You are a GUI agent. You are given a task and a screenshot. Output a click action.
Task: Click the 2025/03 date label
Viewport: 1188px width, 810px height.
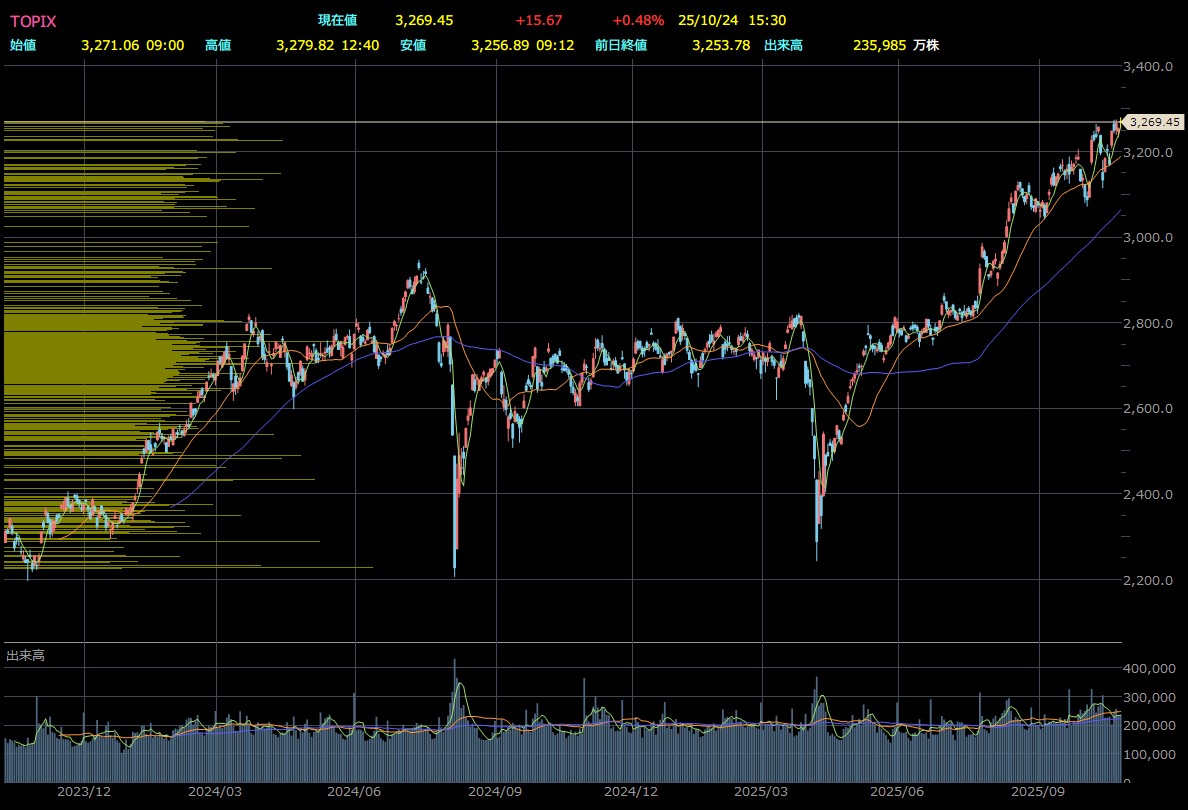[x=761, y=792]
